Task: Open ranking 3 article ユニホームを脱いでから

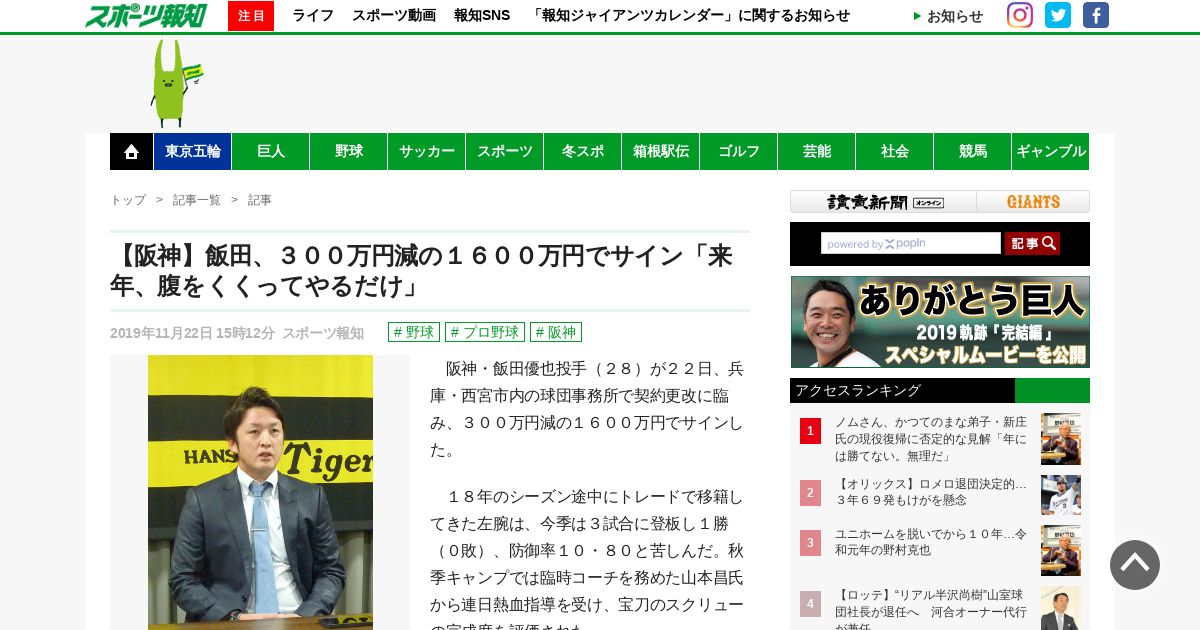Action: pyautogui.click(x=931, y=542)
